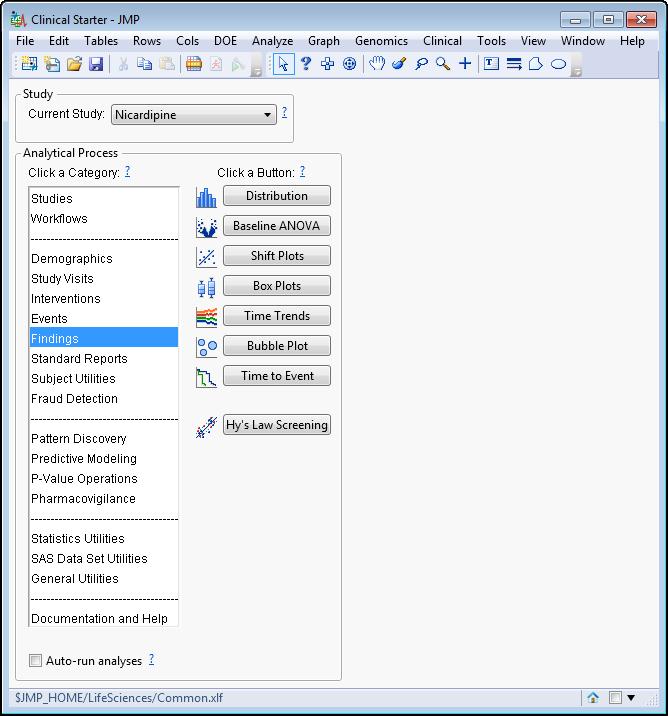
Task: Click the Shift Plots scatter icon
Action: 206,258
